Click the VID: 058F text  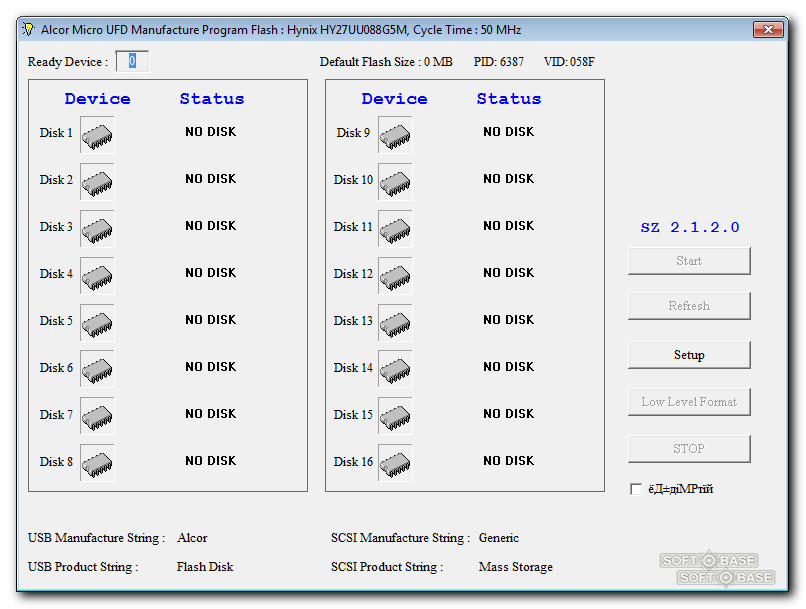569,62
